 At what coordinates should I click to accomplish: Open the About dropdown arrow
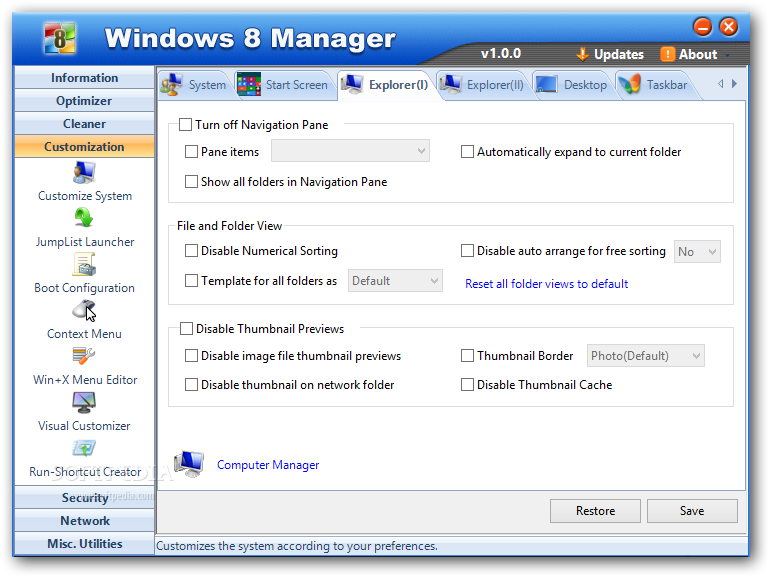pos(727,55)
